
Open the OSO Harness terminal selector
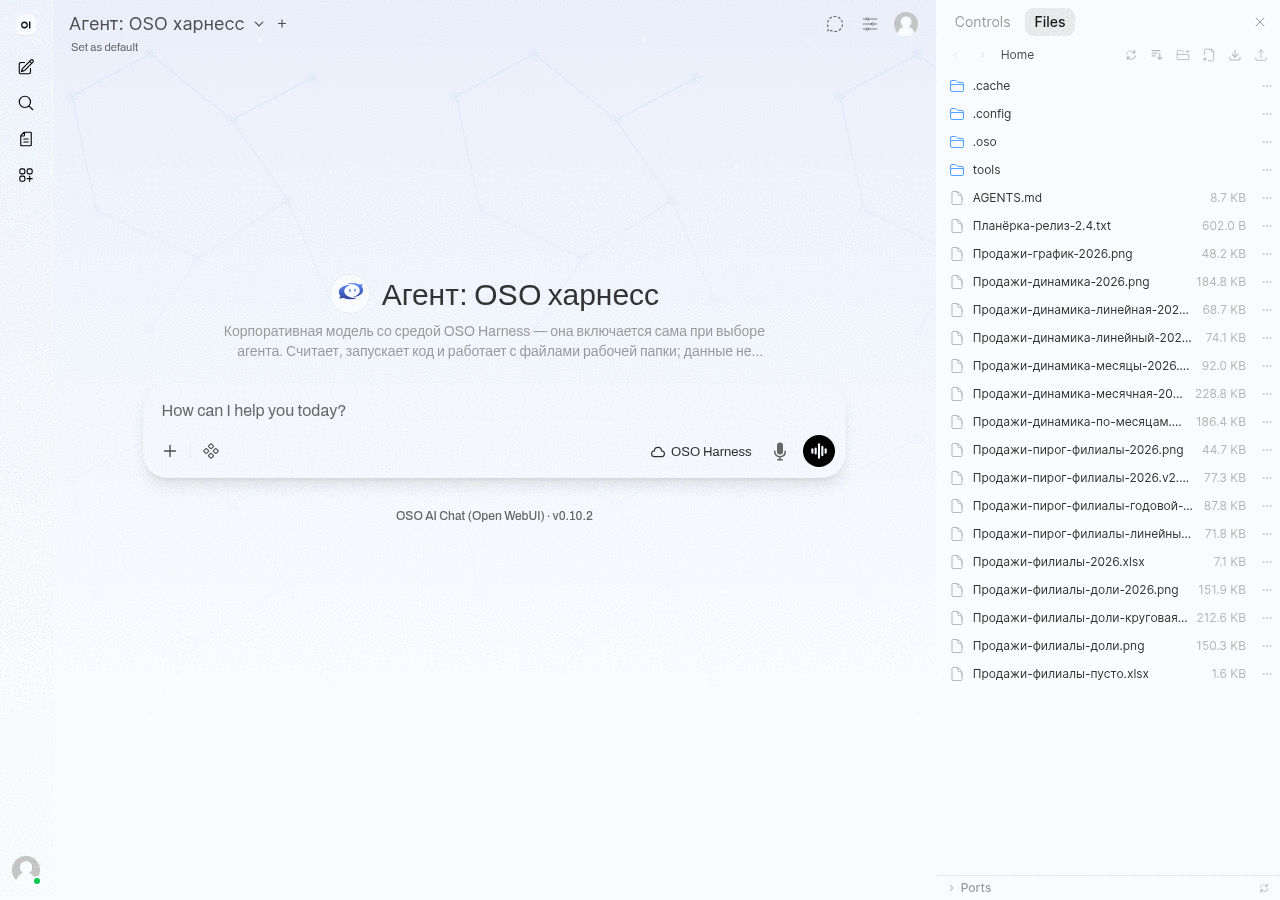click(701, 451)
